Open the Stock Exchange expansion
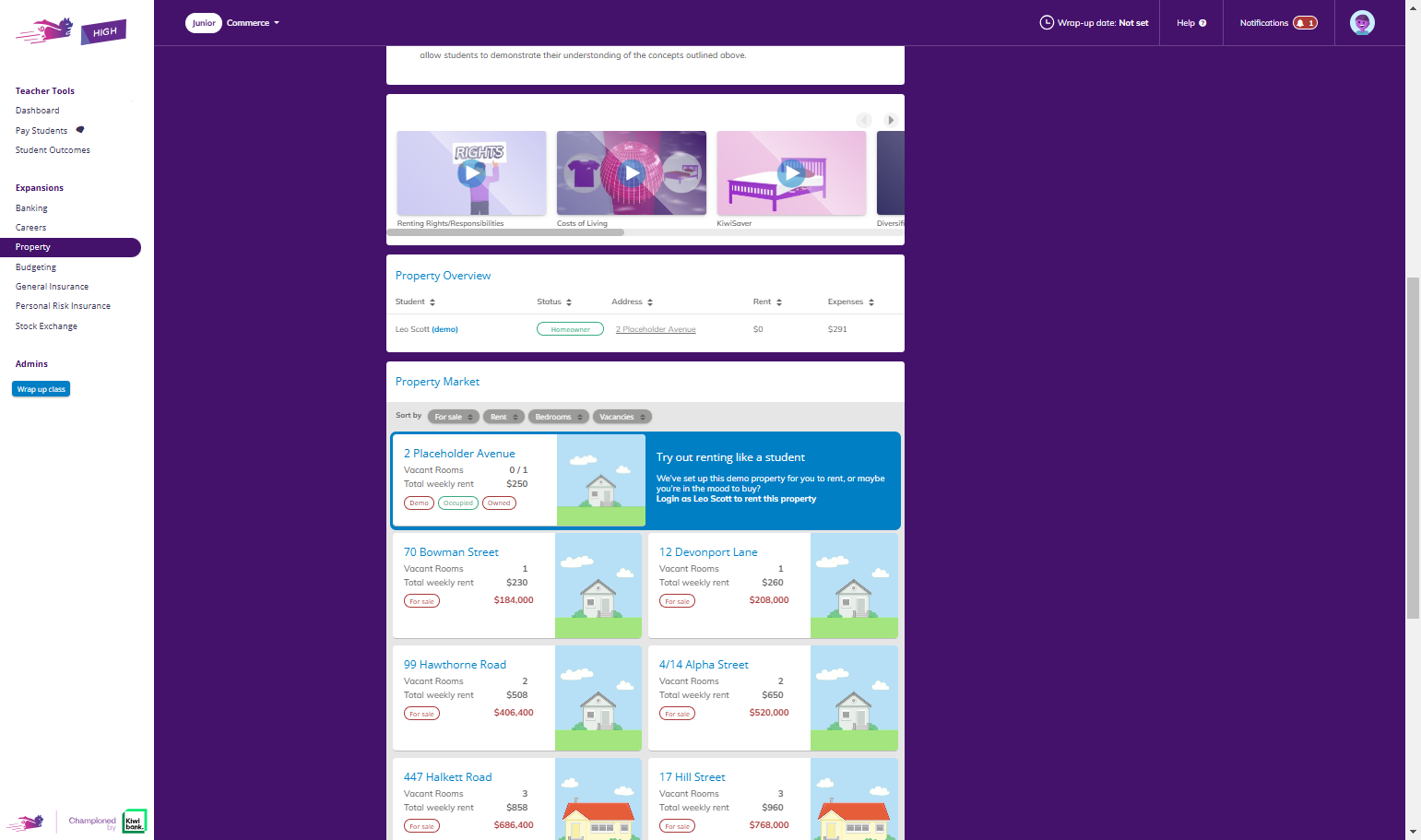This screenshot has width=1421, height=840. point(46,326)
